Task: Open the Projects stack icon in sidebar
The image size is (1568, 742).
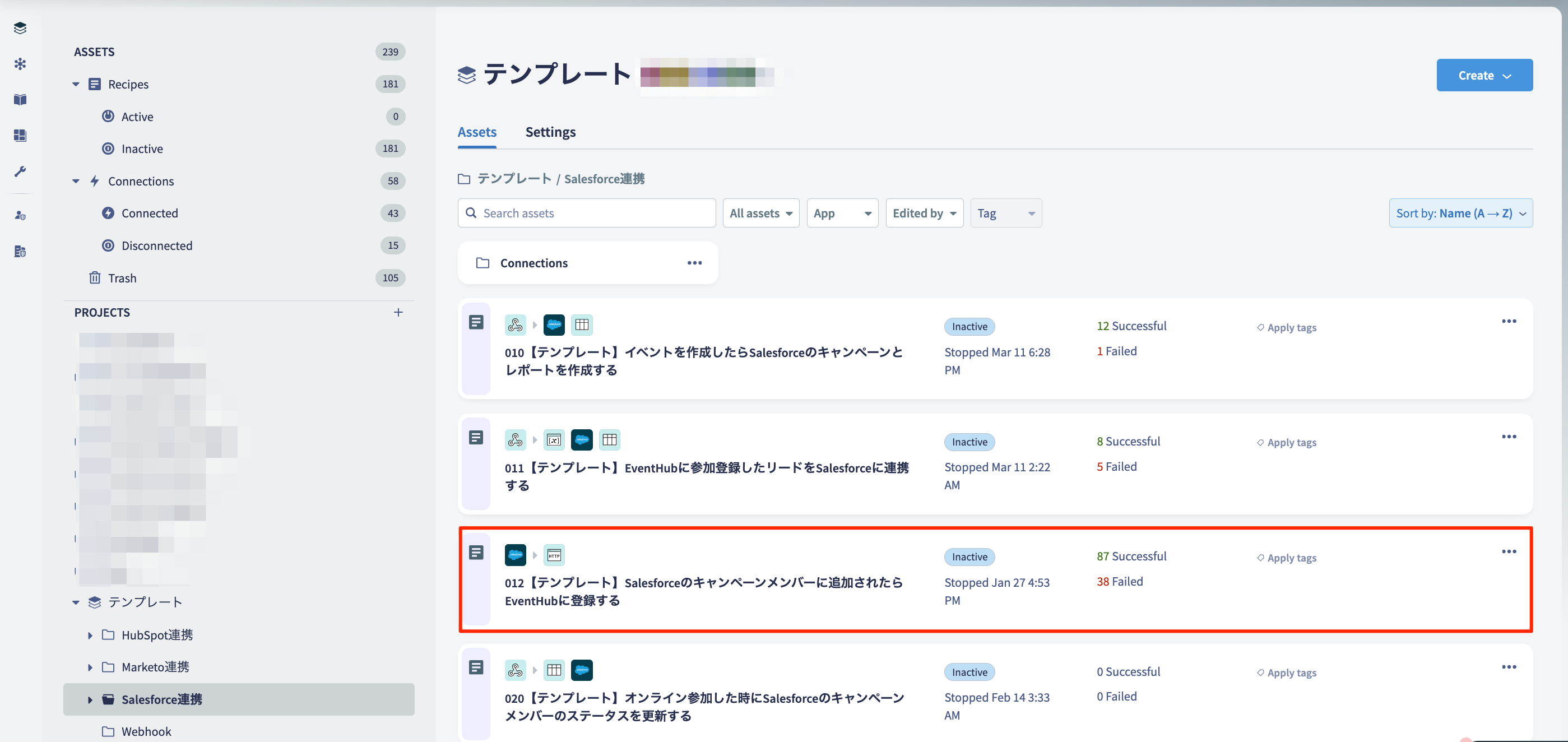Action: pos(20,28)
